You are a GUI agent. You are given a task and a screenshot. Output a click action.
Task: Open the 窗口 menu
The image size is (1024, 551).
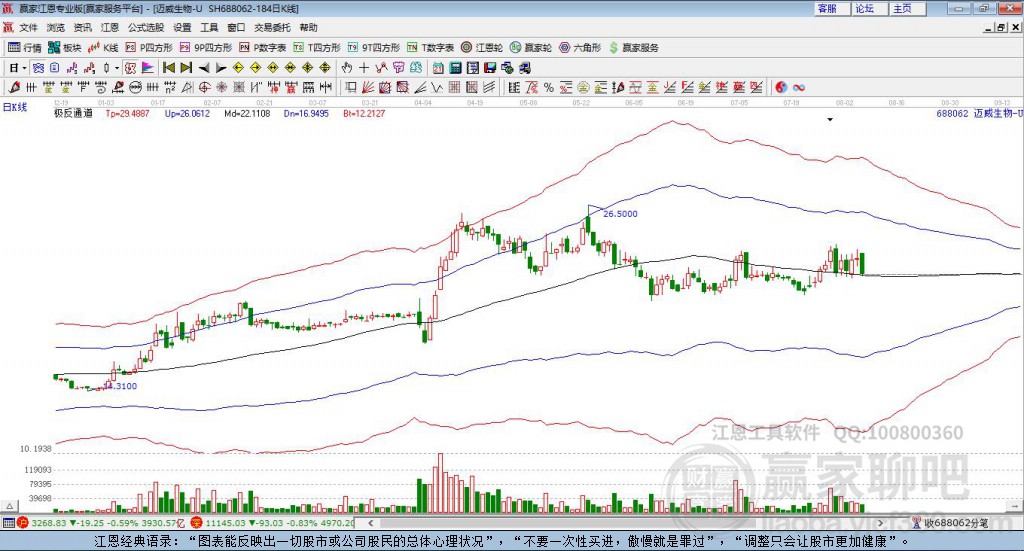(x=236, y=27)
